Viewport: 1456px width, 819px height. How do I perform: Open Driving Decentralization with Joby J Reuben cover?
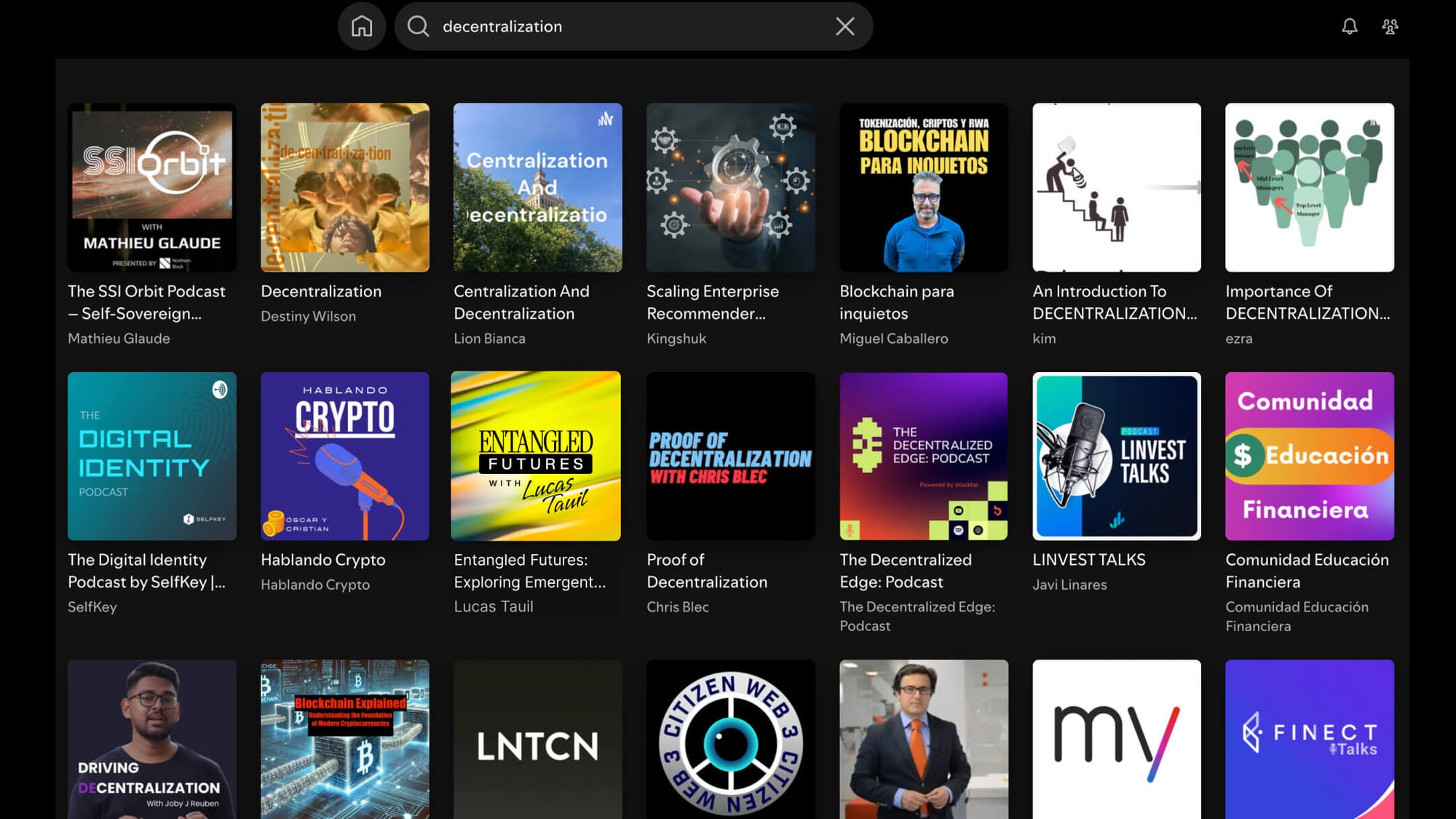coord(152,739)
